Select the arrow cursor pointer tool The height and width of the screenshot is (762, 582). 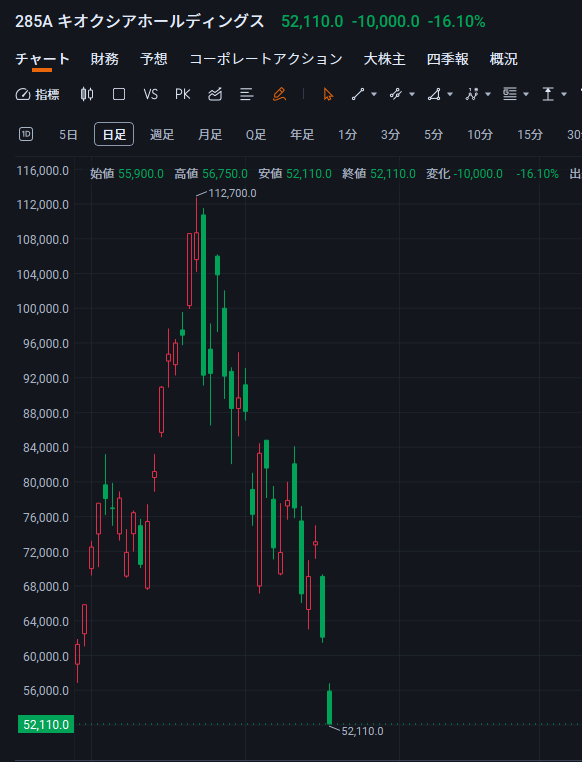[328, 94]
